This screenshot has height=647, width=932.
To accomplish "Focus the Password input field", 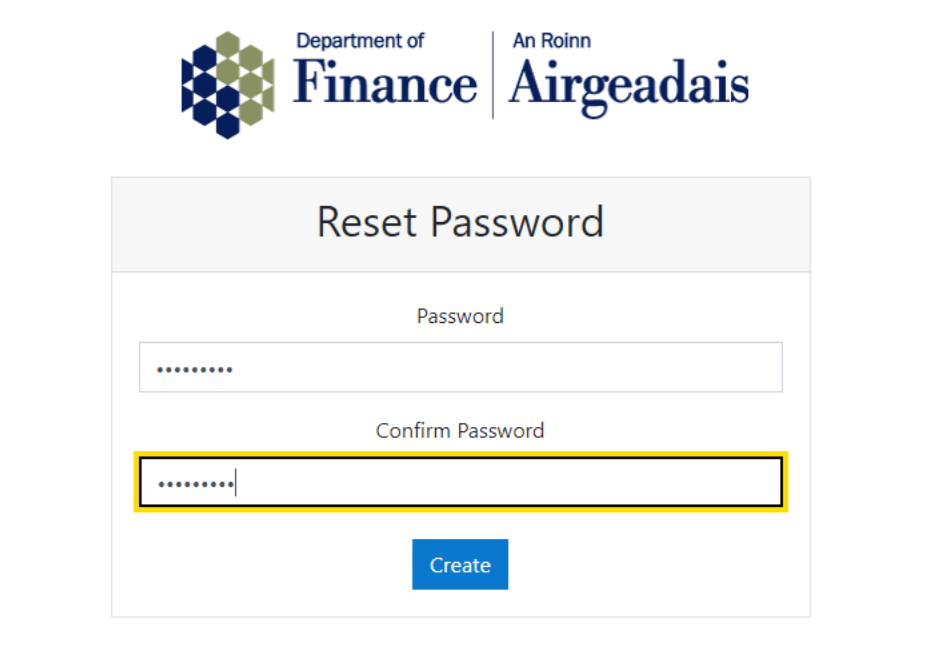I will [461, 367].
